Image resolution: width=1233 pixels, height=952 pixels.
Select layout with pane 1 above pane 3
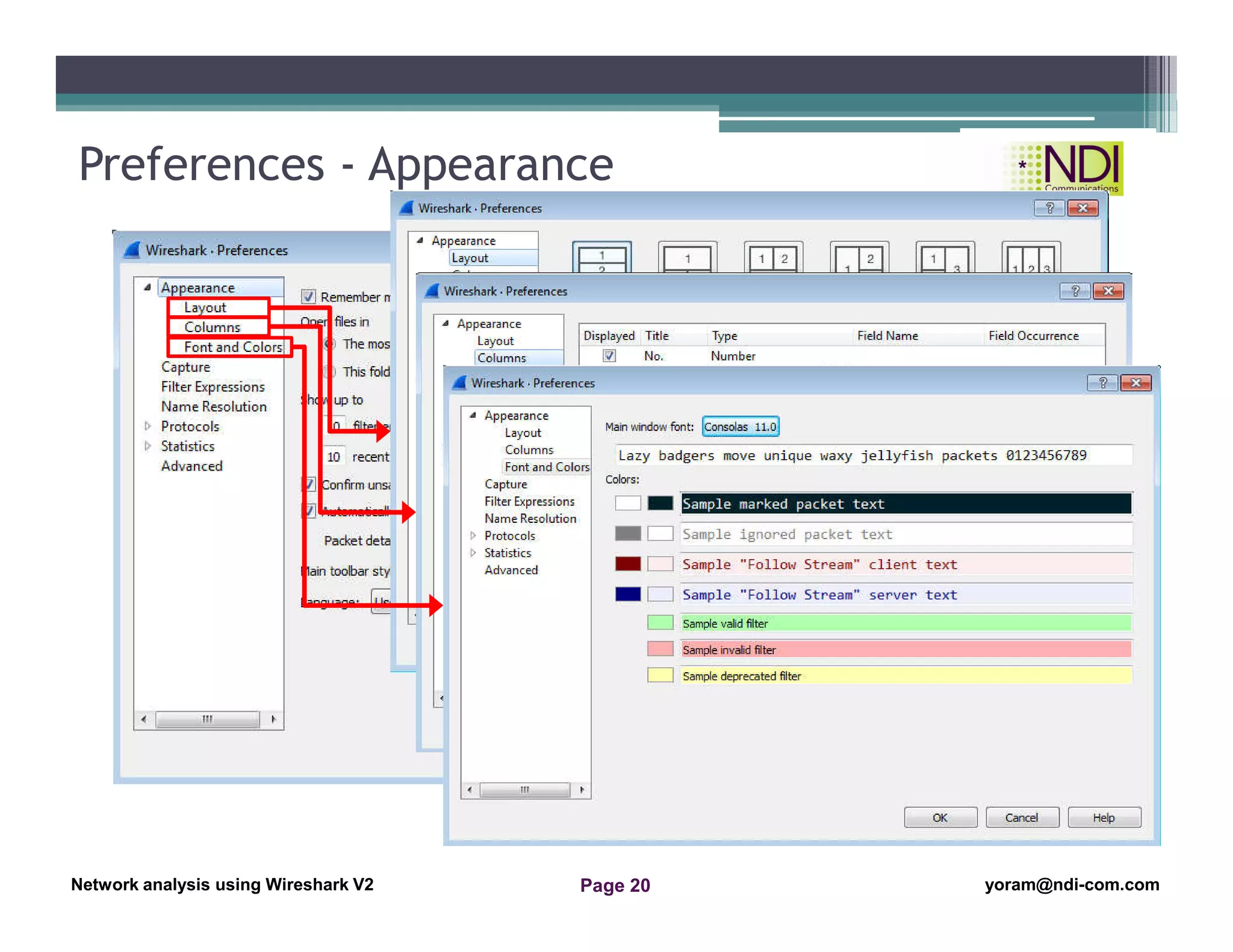pyautogui.click(x=945, y=258)
